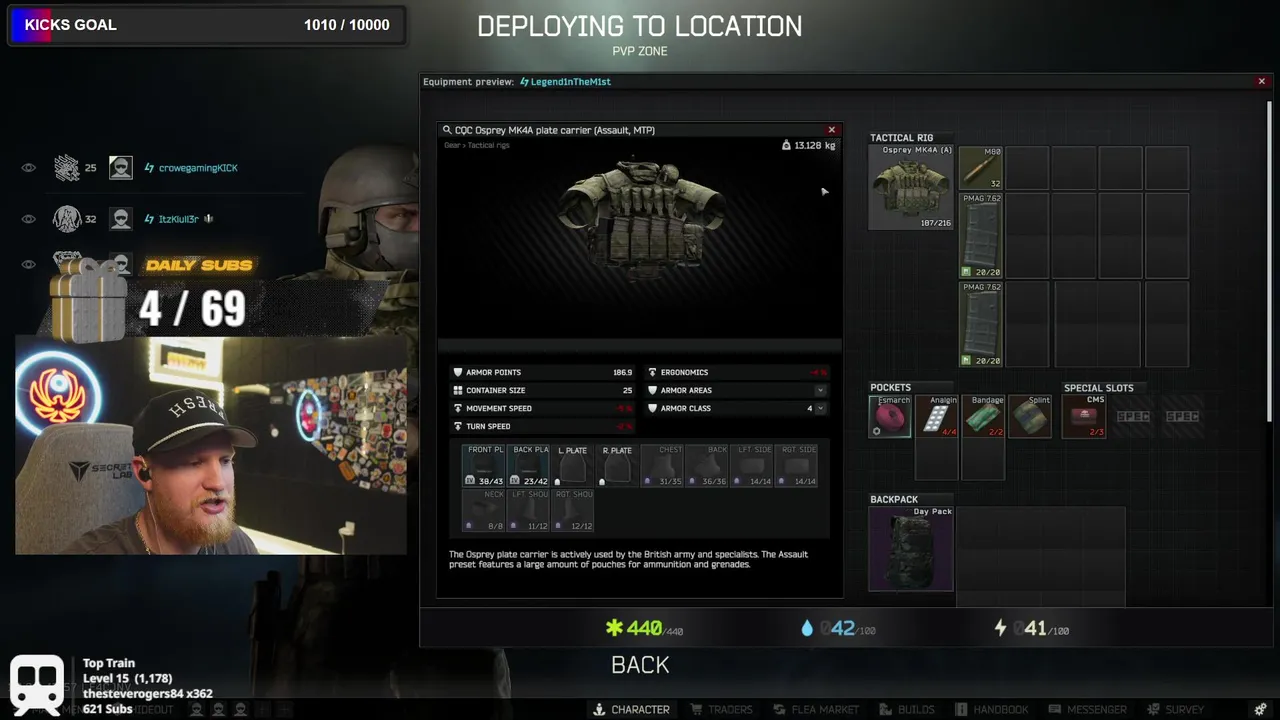Click the Gear > Tactical rigs breadcrumb
Screen dimensions: 1280x720
click(477, 145)
